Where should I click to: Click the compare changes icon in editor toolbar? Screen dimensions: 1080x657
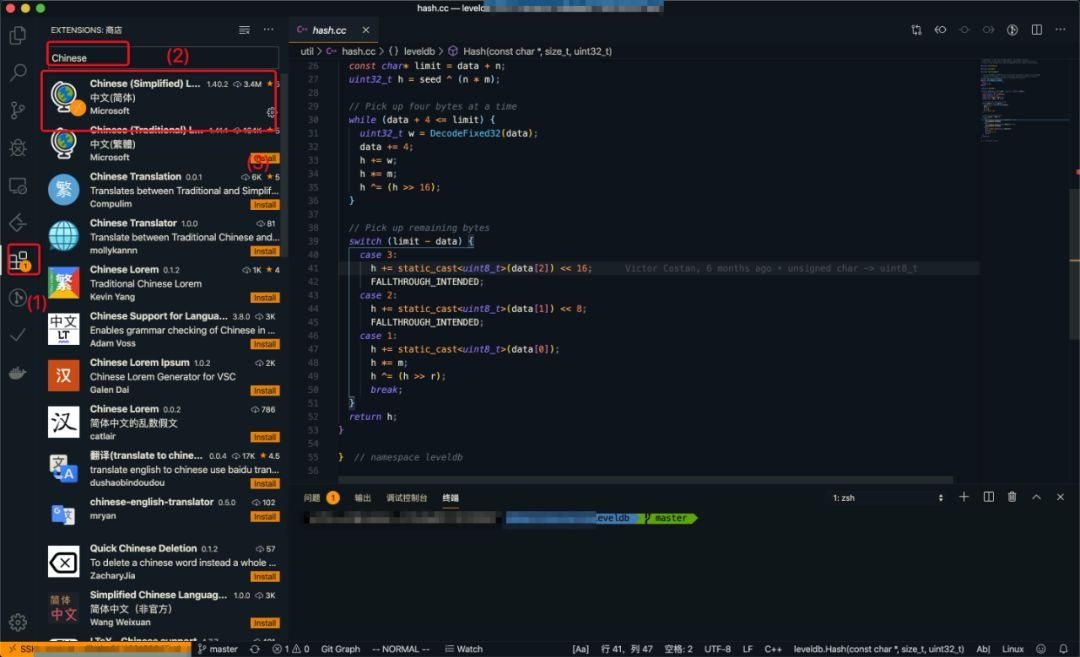pyautogui.click(x=916, y=30)
